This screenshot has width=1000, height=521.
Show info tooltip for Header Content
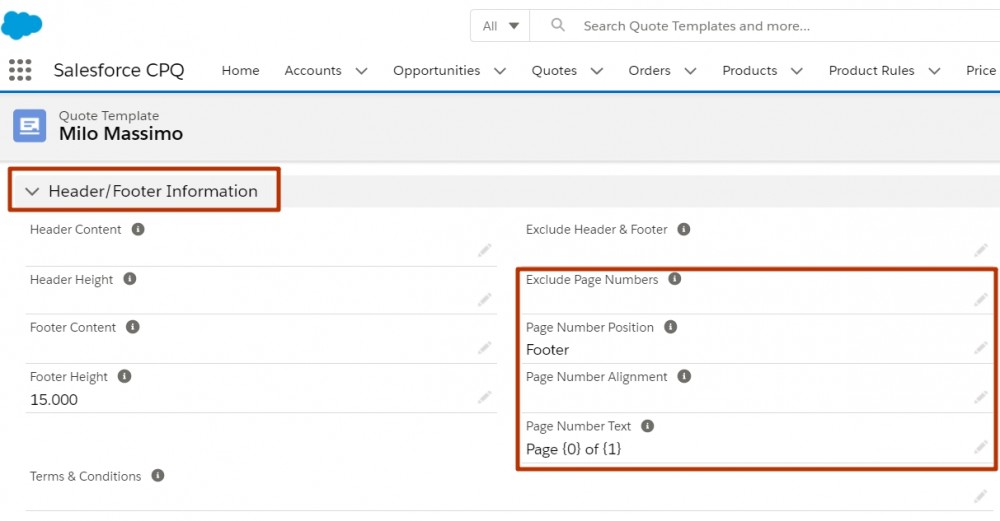point(138,229)
